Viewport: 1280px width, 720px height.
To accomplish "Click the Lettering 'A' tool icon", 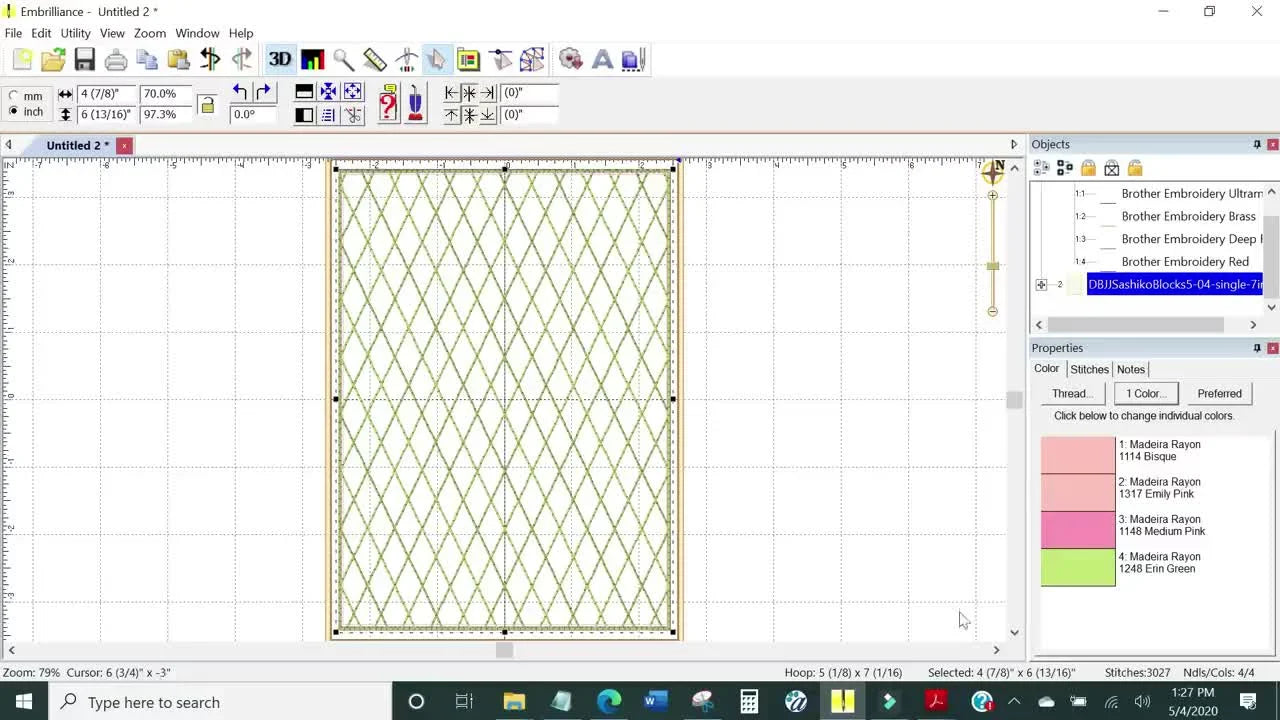I will [x=602, y=60].
